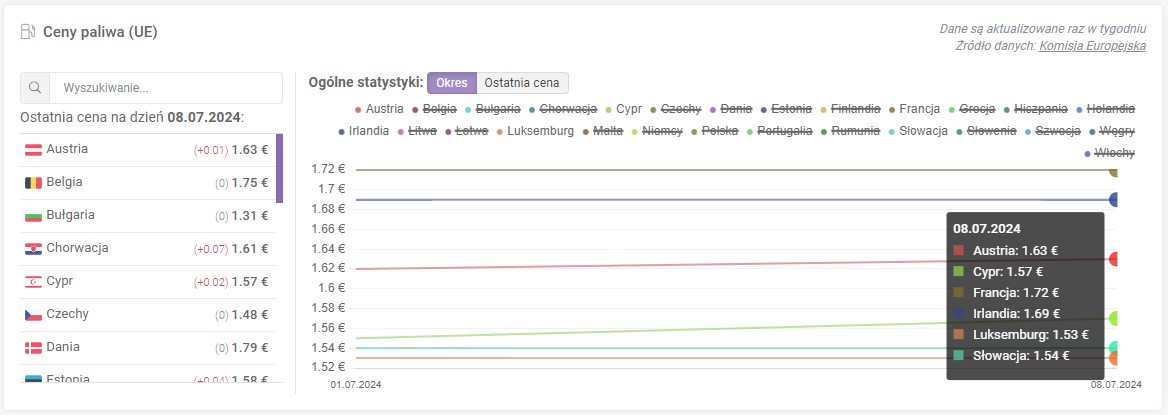The width and height of the screenshot is (1168, 415).
Task: Select the Bułgaria 1.31 € price
Action: (250, 216)
